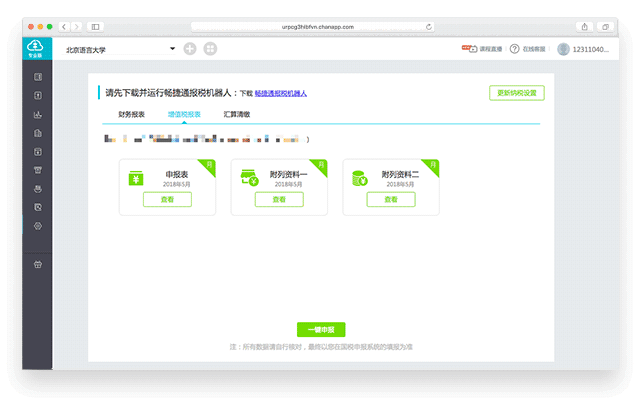Open the gear settings icon in sidebar
Image resolution: width=640 pixels, height=405 pixels.
pos(38,226)
